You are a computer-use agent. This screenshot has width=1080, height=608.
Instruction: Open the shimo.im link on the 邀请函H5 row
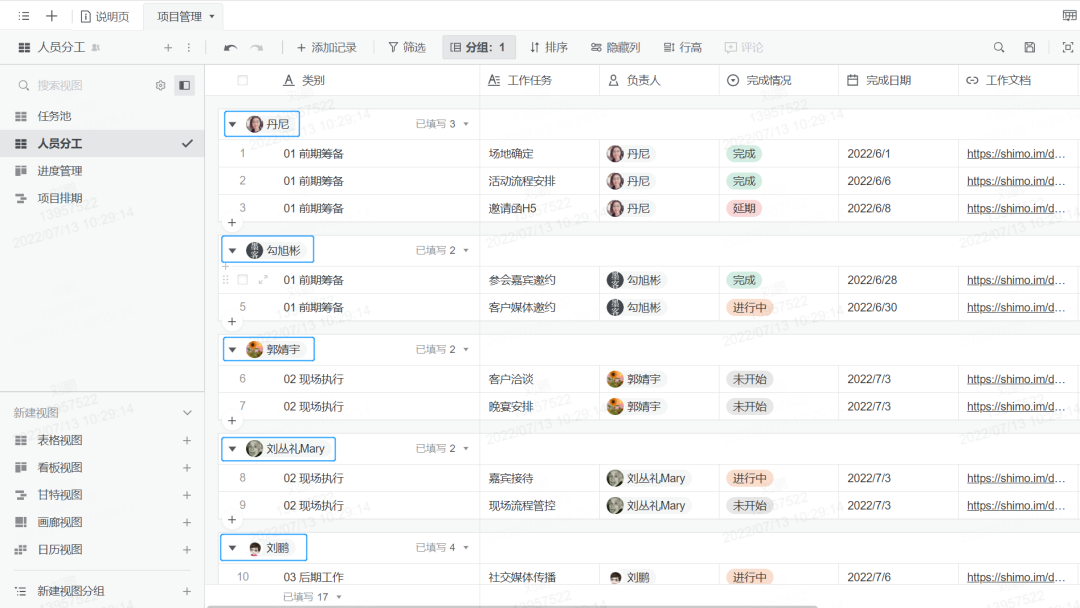[x=1014, y=208]
